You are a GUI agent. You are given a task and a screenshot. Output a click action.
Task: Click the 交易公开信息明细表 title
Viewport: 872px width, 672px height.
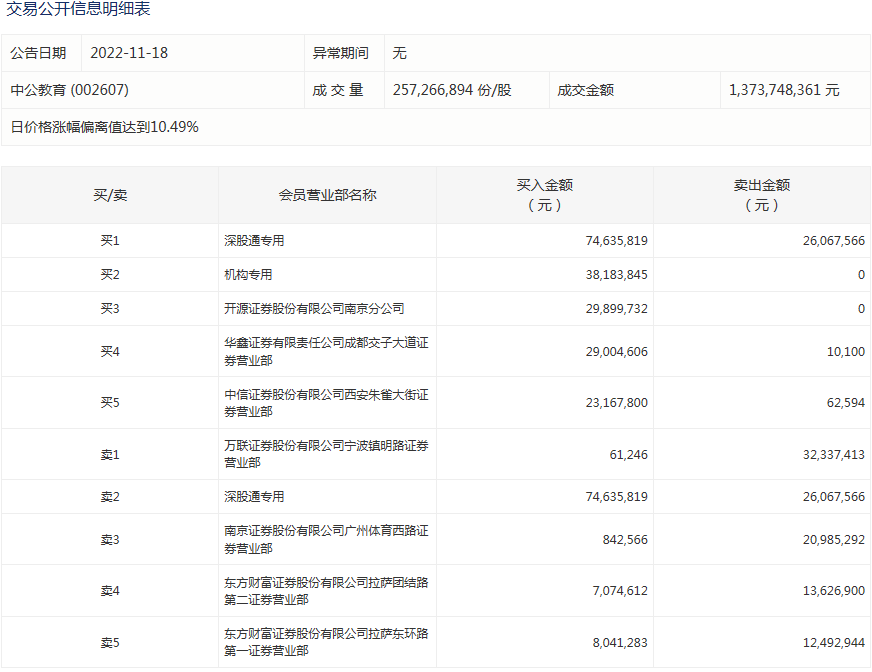point(78,8)
